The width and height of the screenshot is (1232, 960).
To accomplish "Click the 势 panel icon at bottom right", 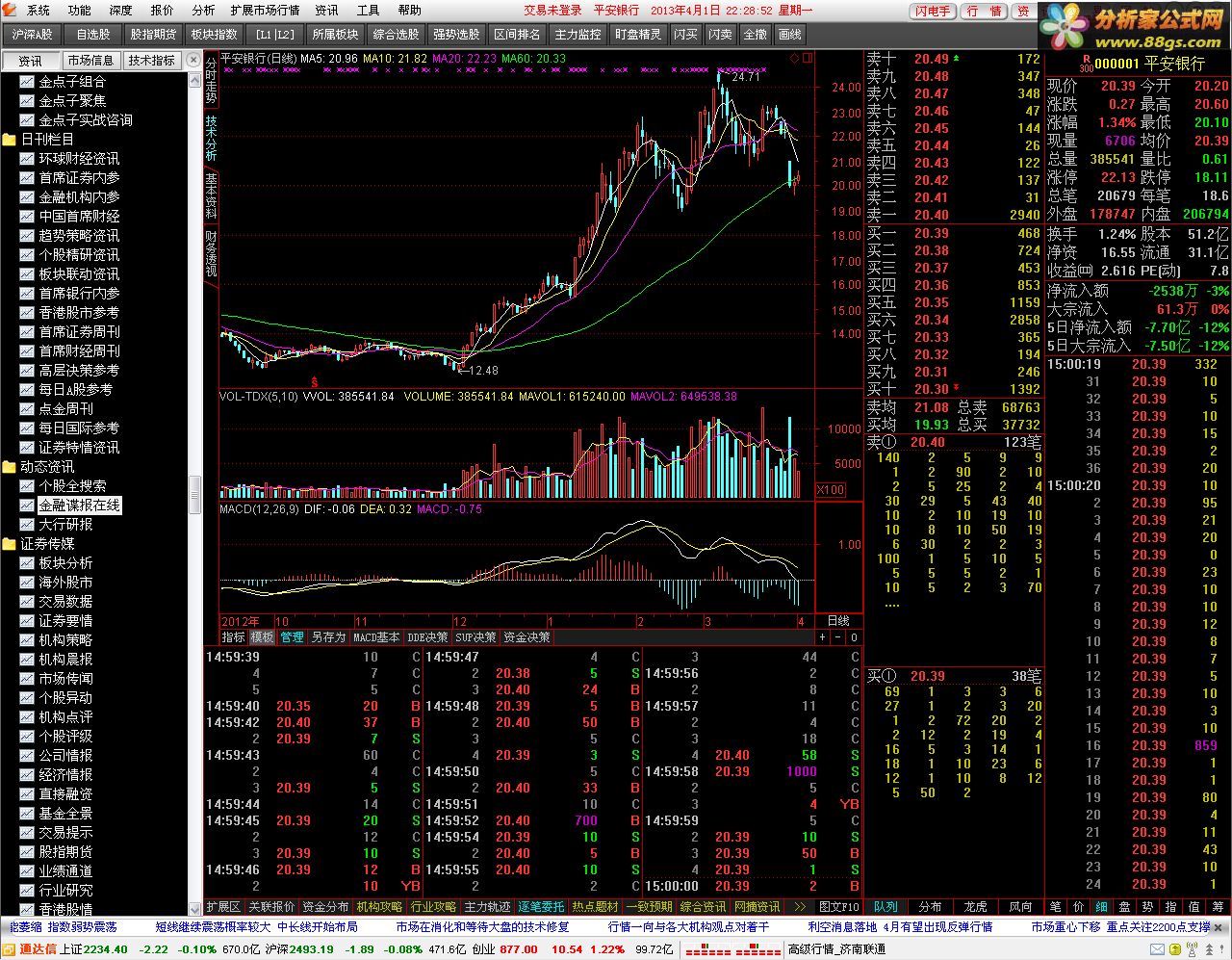I will [x=1147, y=907].
